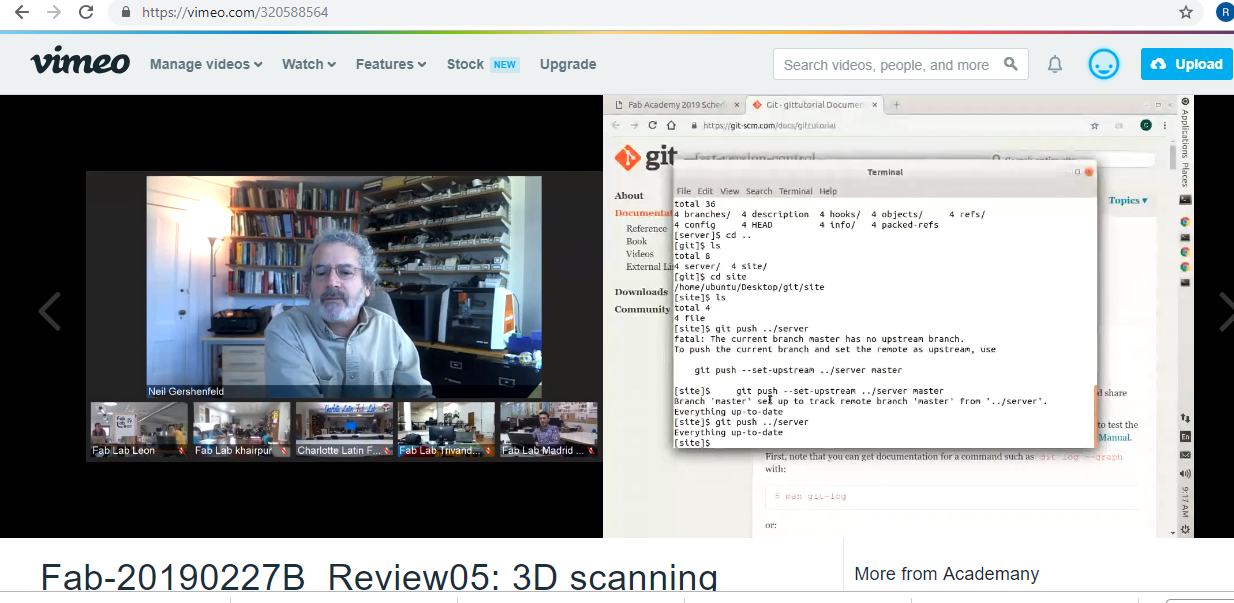Click the Community link on the git site

(x=643, y=310)
